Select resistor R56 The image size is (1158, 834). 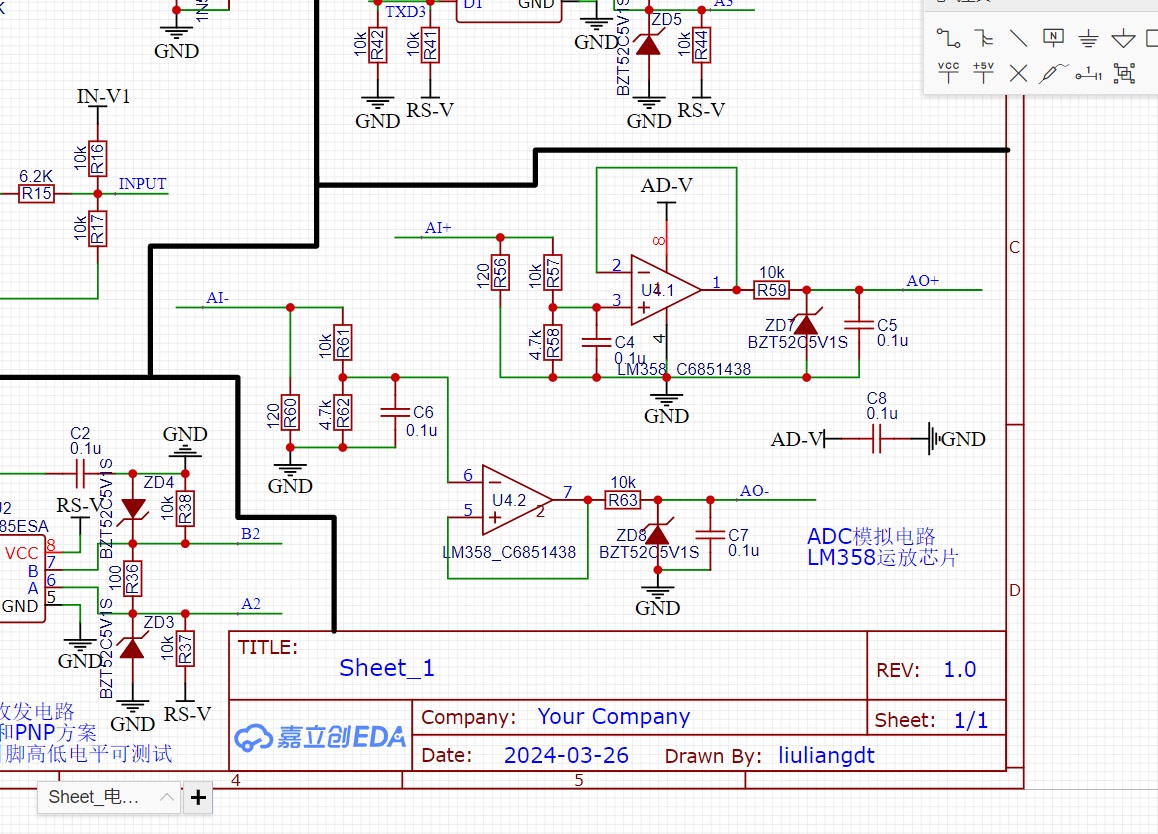coord(500,273)
